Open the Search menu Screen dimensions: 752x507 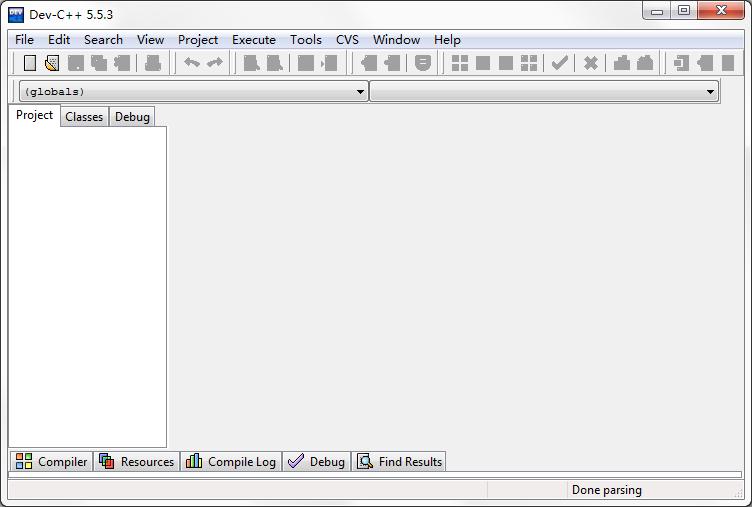pyautogui.click(x=103, y=39)
